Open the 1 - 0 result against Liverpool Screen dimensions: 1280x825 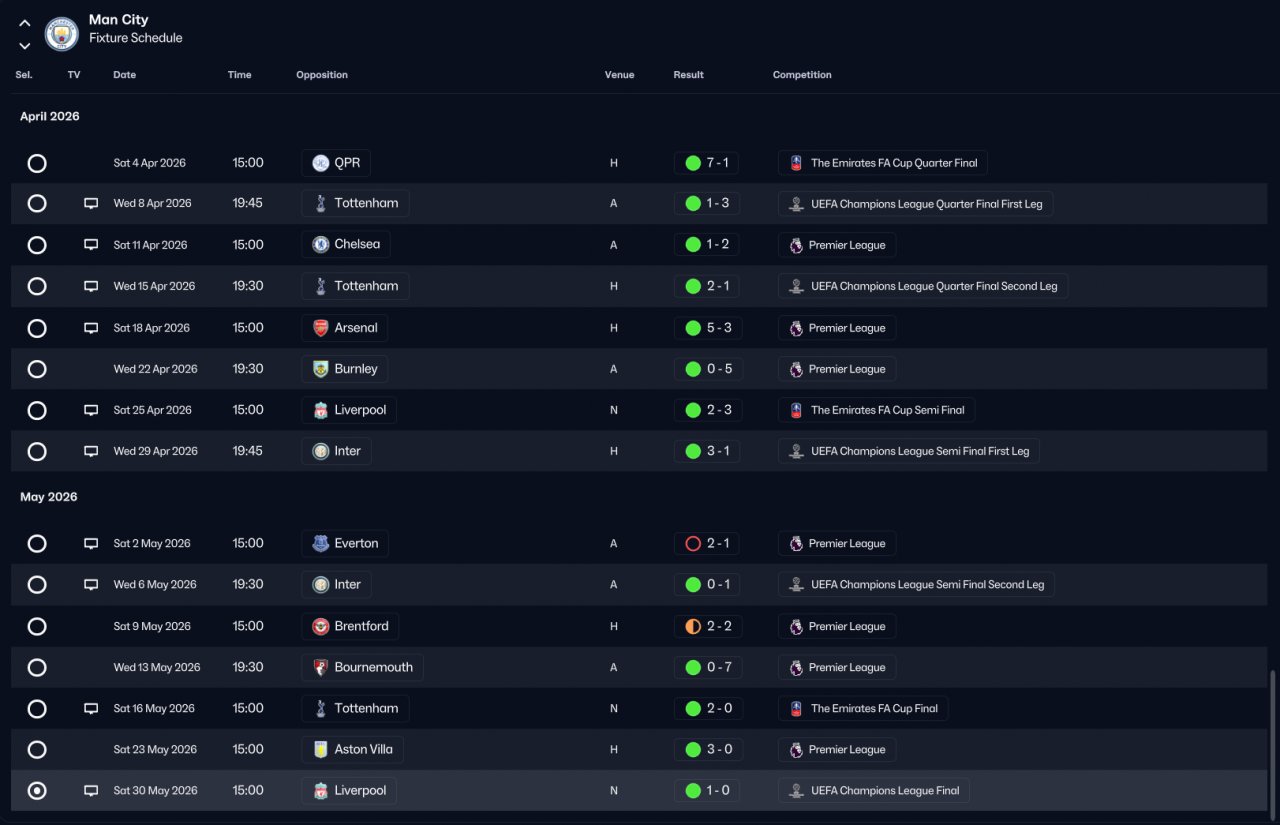706,791
